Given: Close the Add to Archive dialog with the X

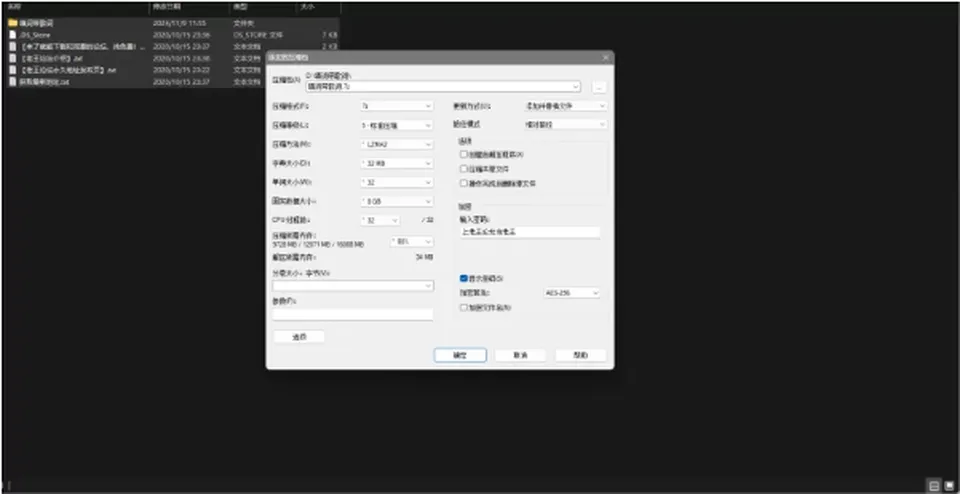Looking at the screenshot, I should [x=606, y=58].
